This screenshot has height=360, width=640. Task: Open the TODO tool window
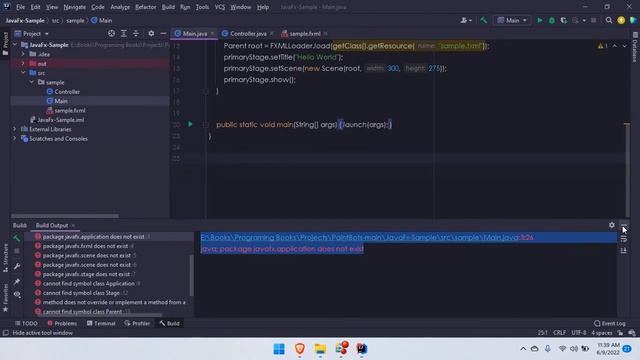27,323
